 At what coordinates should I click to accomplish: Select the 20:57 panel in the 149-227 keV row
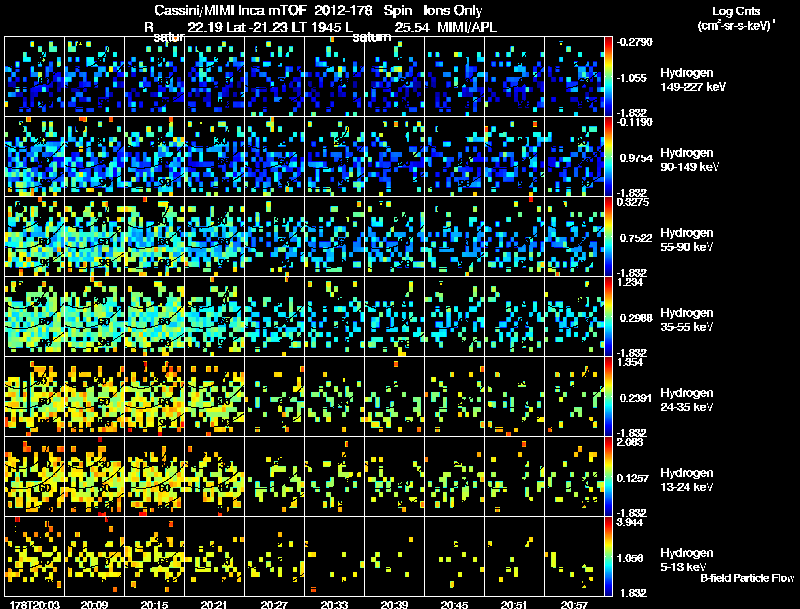(x=574, y=77)
